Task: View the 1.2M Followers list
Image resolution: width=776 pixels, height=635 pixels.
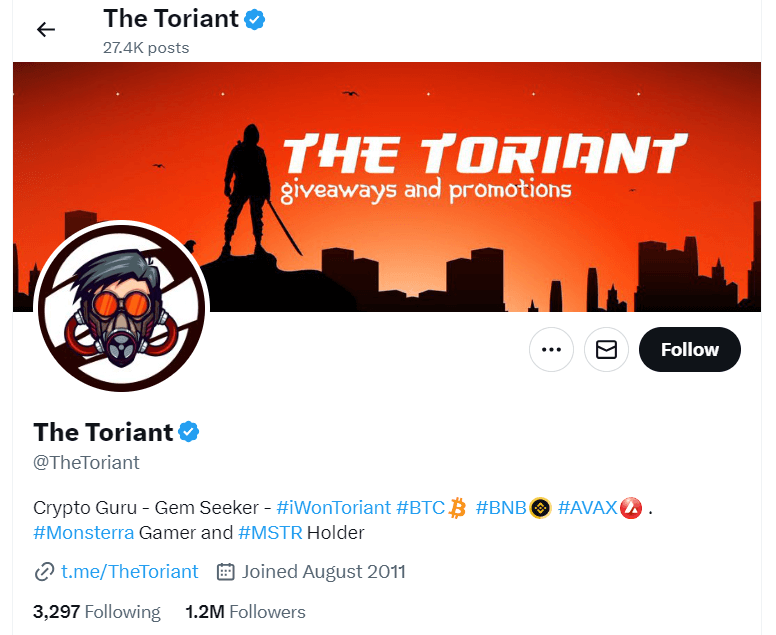Action: (x=245, y=612)
